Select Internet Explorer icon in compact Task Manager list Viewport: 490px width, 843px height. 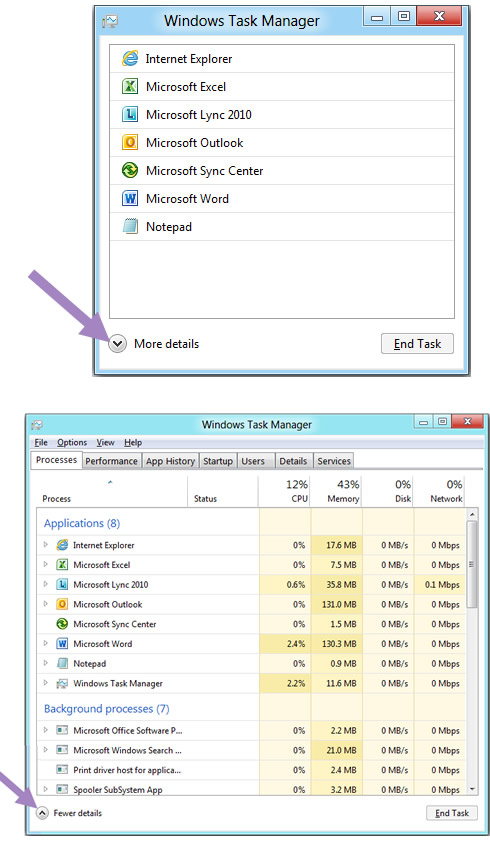tap(130, 58)
